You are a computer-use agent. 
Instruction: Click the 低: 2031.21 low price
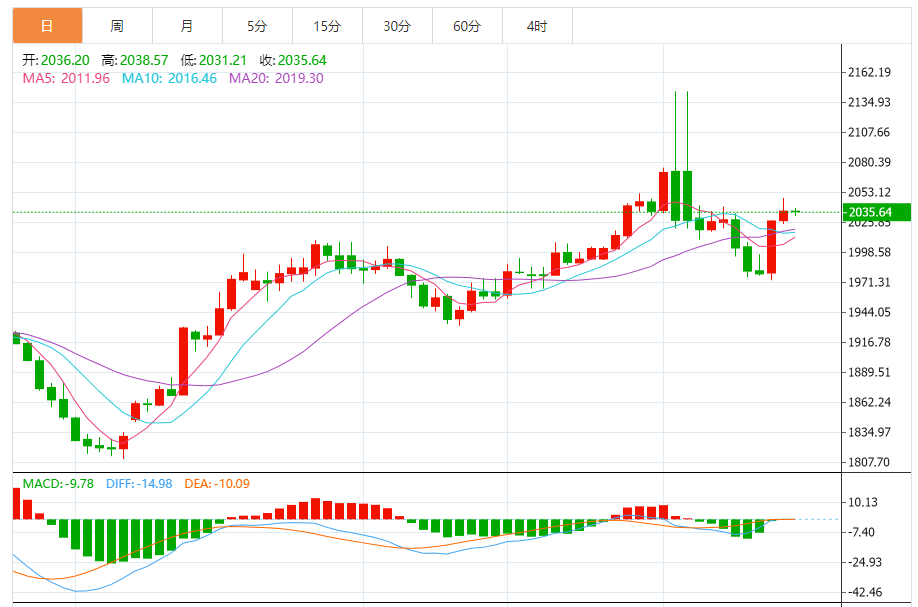pyautogui.click(x=214, y=60)
